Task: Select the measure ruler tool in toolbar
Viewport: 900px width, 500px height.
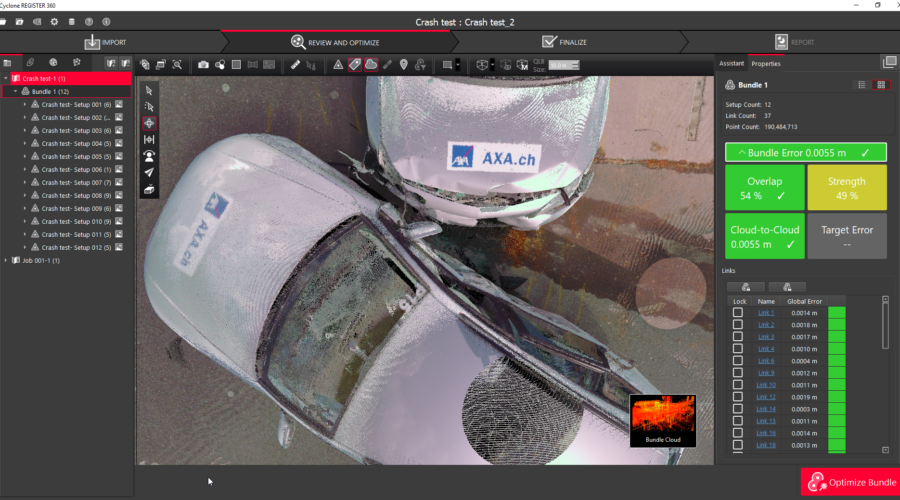Action: tap(295, 65)
